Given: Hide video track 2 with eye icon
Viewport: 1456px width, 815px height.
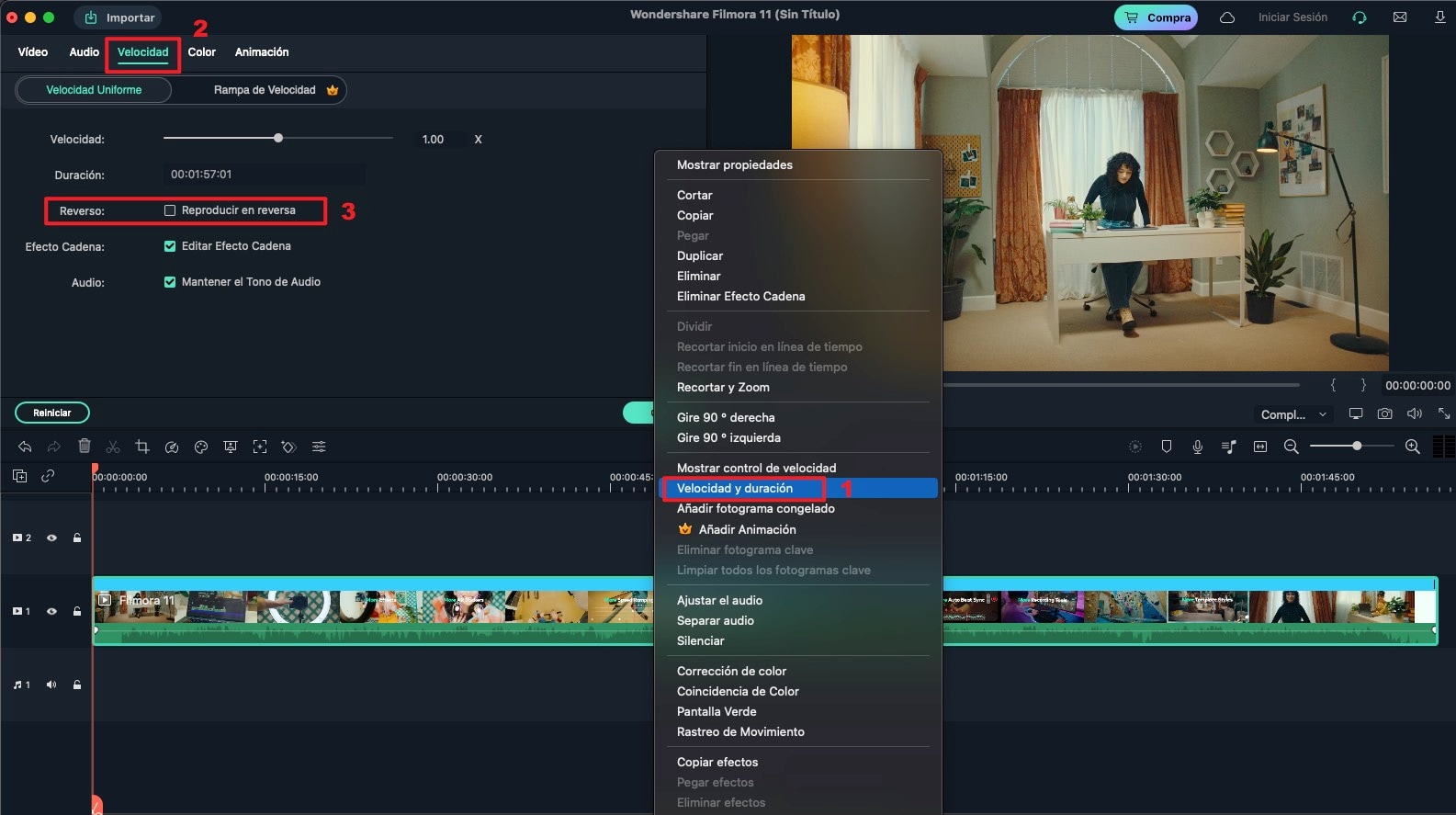Looking at the screenshot, I should [51, 538].
